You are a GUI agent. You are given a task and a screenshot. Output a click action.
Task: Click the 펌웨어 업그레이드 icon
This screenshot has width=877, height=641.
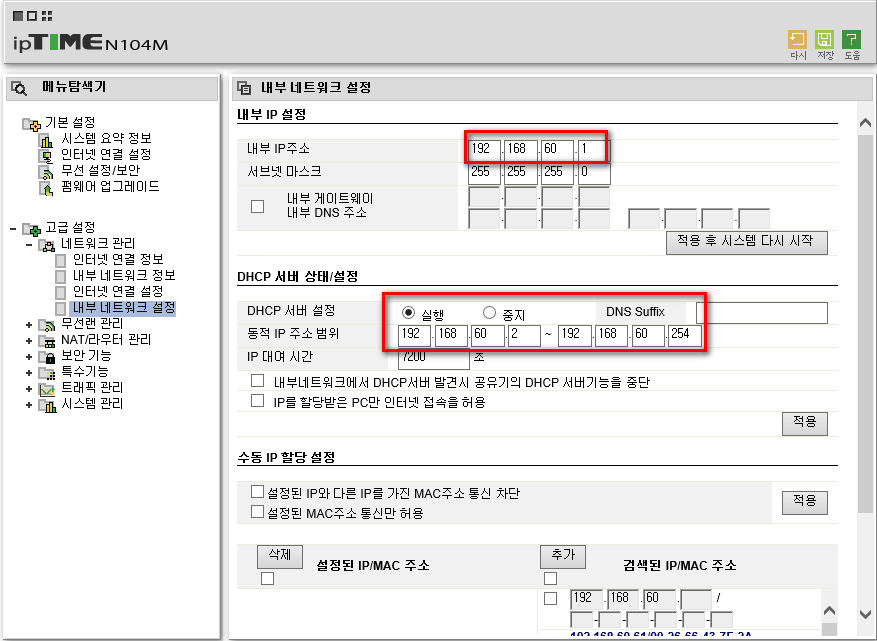tap(46, 188)
